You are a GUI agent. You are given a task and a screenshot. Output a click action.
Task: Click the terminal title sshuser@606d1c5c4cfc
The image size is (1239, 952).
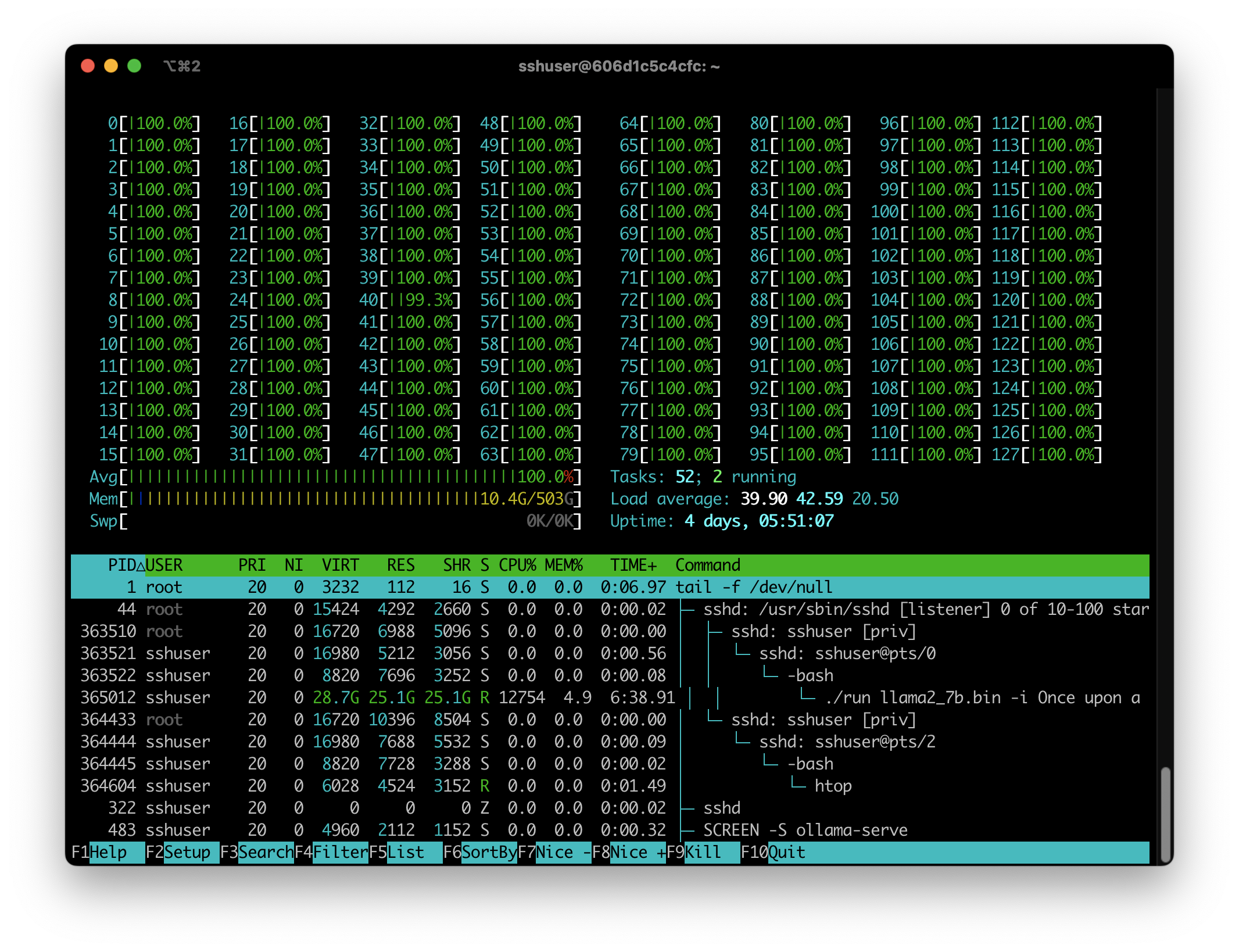[619, 66]
